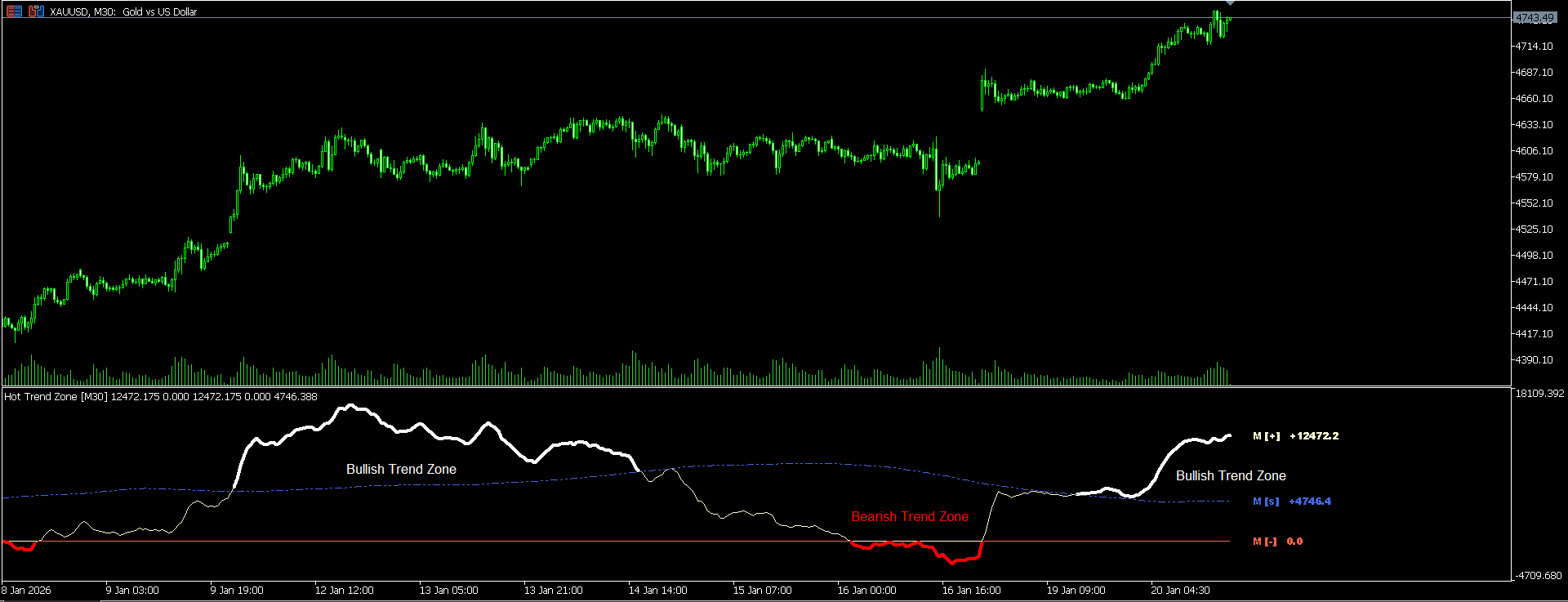Click the M [+] +12472.2 value label
Screen dimensions: 1568x602
click(1296, 436)
